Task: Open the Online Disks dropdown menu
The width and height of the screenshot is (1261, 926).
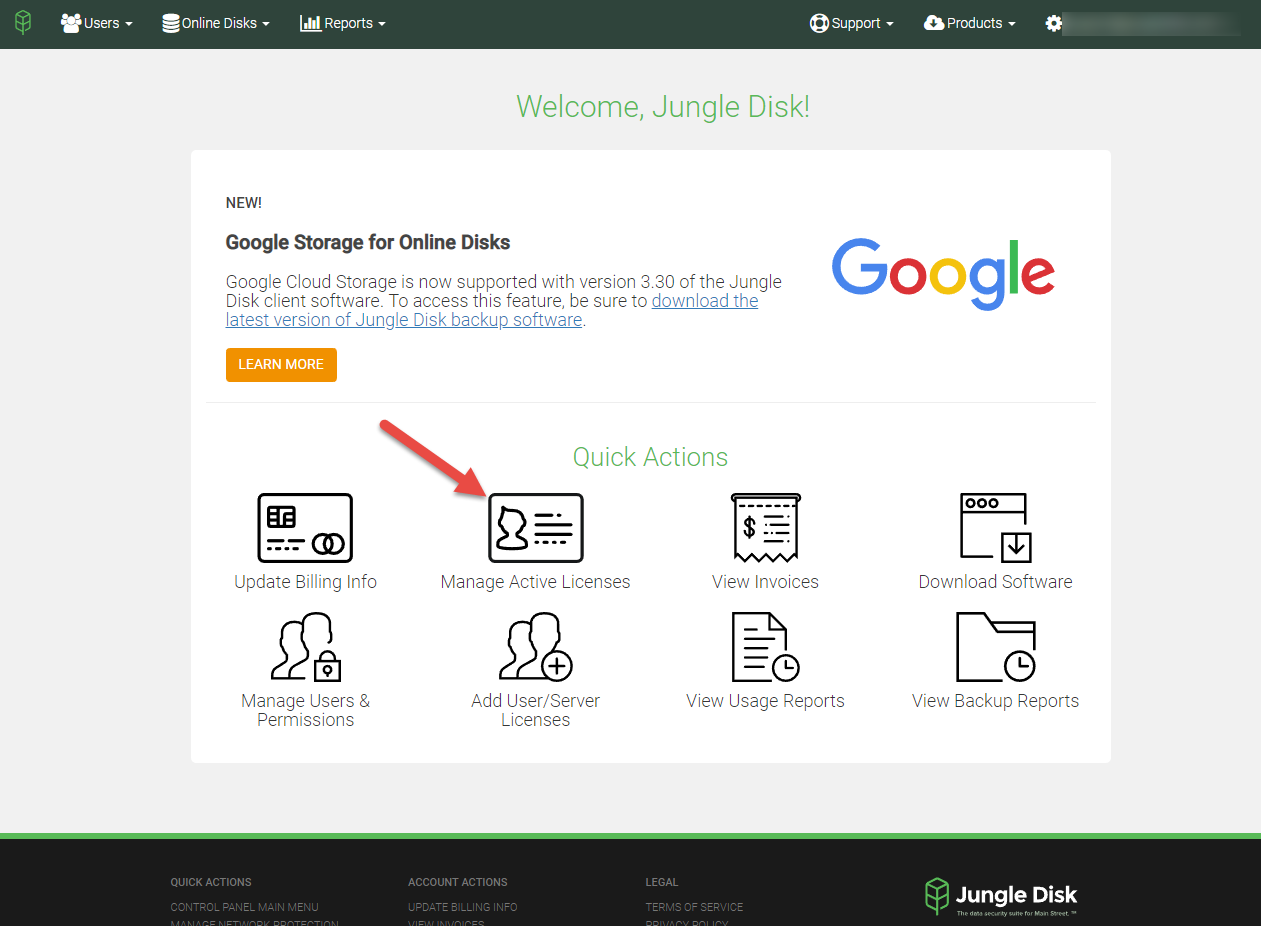Action: pyautogui.click(x=216, y=23)
